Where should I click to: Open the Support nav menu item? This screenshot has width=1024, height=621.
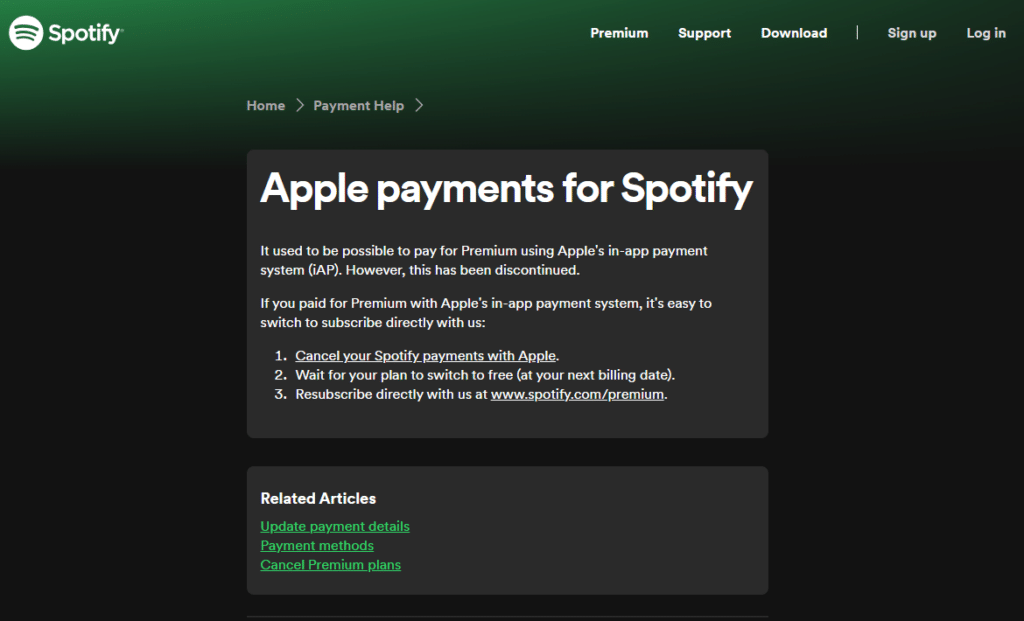(x=704, y=33)
